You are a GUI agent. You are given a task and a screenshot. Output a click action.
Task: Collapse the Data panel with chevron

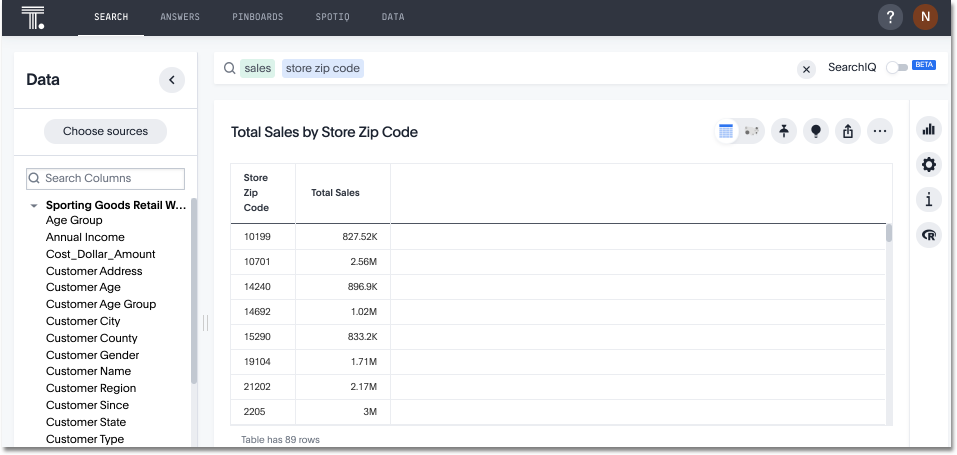point(172,80)
